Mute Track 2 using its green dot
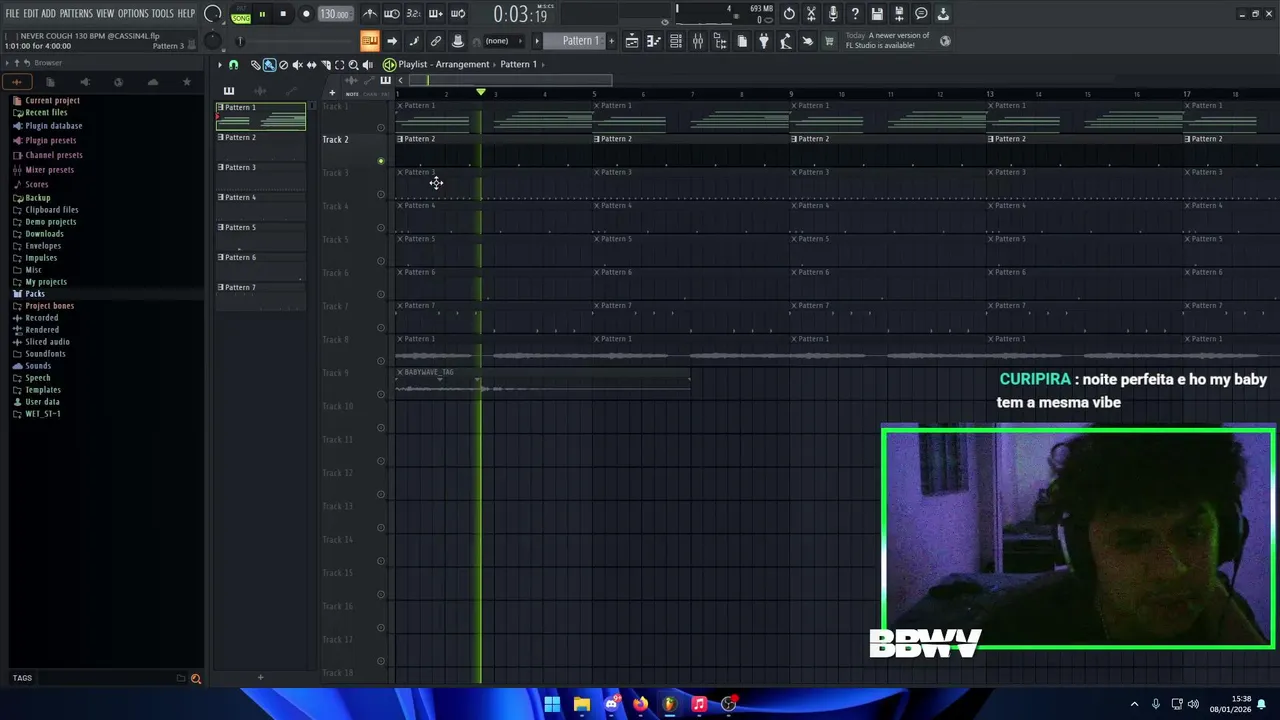This screenshot has height=720, width=1280. pyautogui.click(x=381, y=161)
